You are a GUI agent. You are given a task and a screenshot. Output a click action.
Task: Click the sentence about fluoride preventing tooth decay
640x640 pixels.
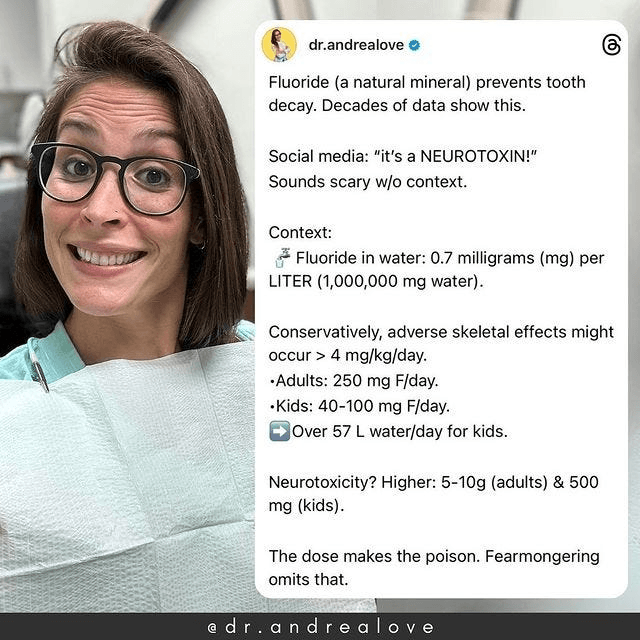[427, 82]
